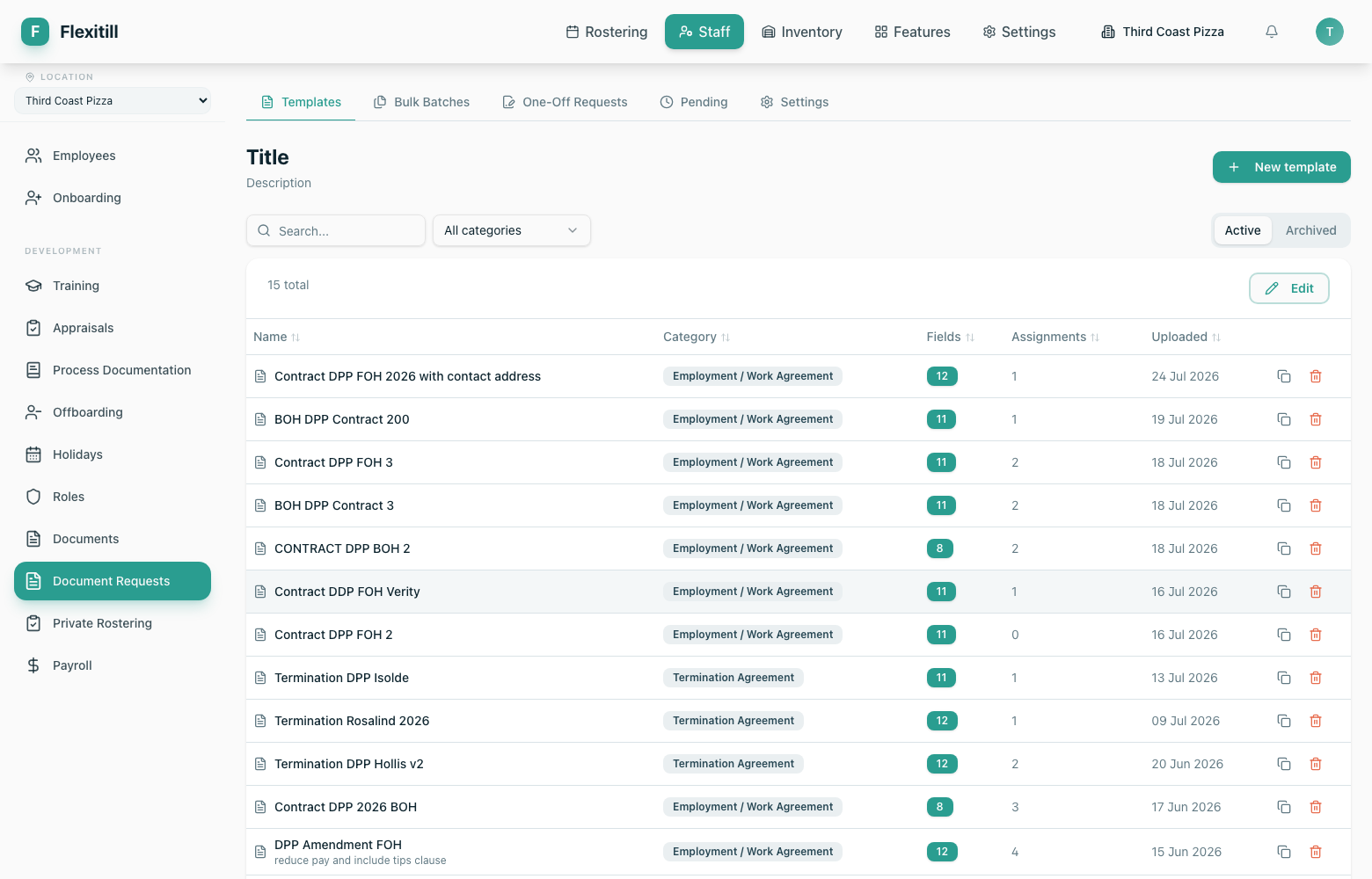Duplicate the BOH DPP Contract 200 template
Image resolution: width=1372 pixels, height=879 pixels.
[x=1284, y=419]
